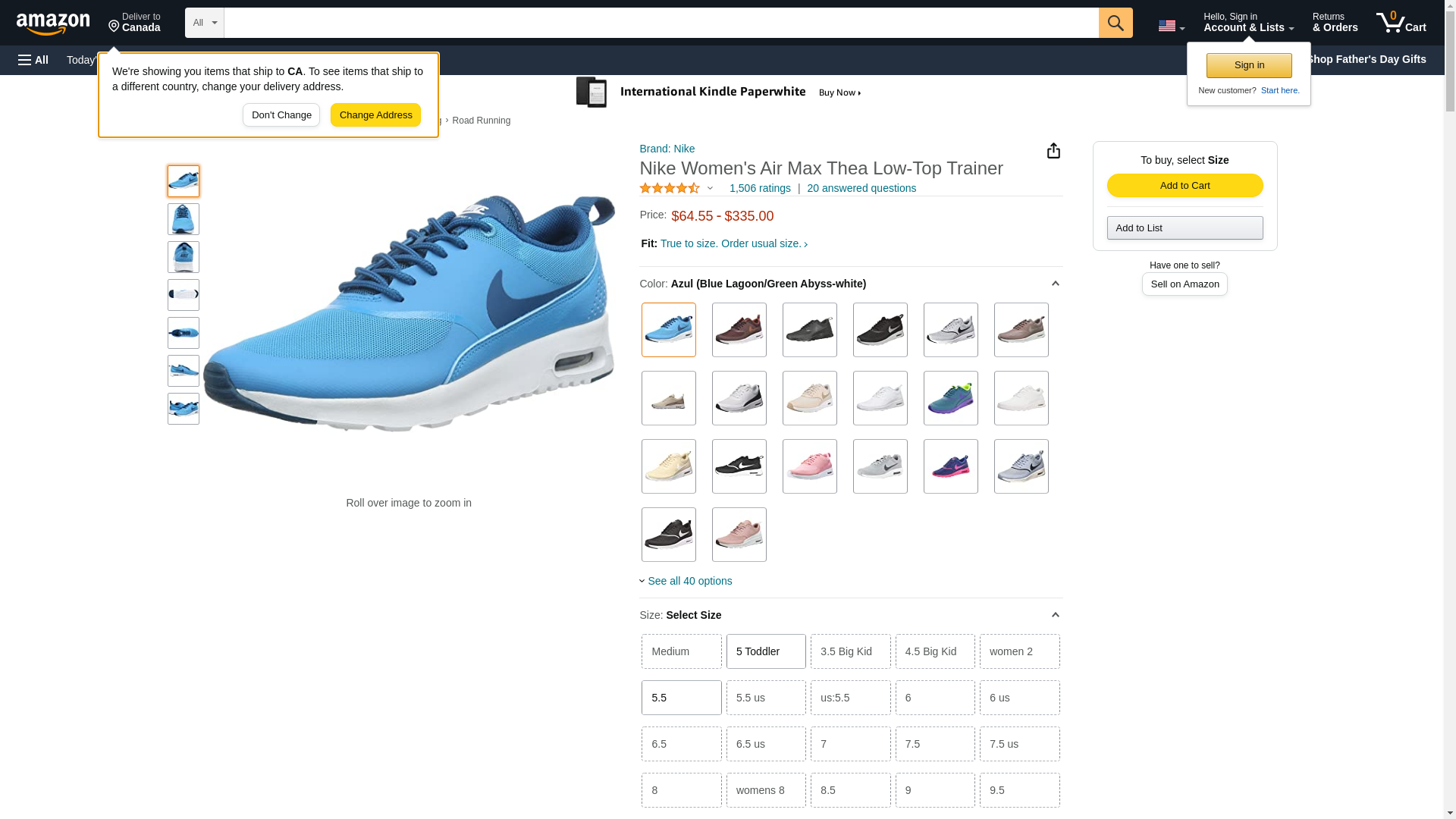Choose the Medium size button
Viewport: 1456px width, 819px height.
(x=680, y=651)
